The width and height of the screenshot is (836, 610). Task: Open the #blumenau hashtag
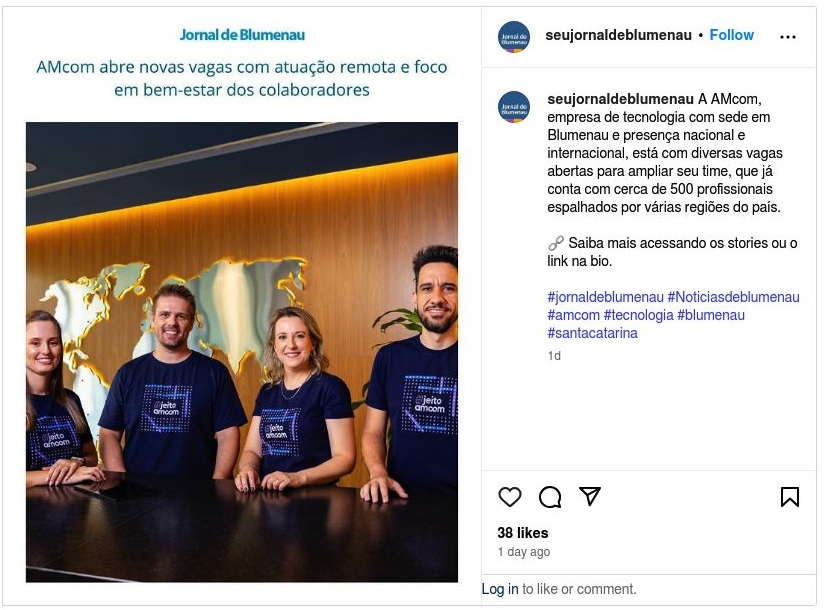coord(711,315)
